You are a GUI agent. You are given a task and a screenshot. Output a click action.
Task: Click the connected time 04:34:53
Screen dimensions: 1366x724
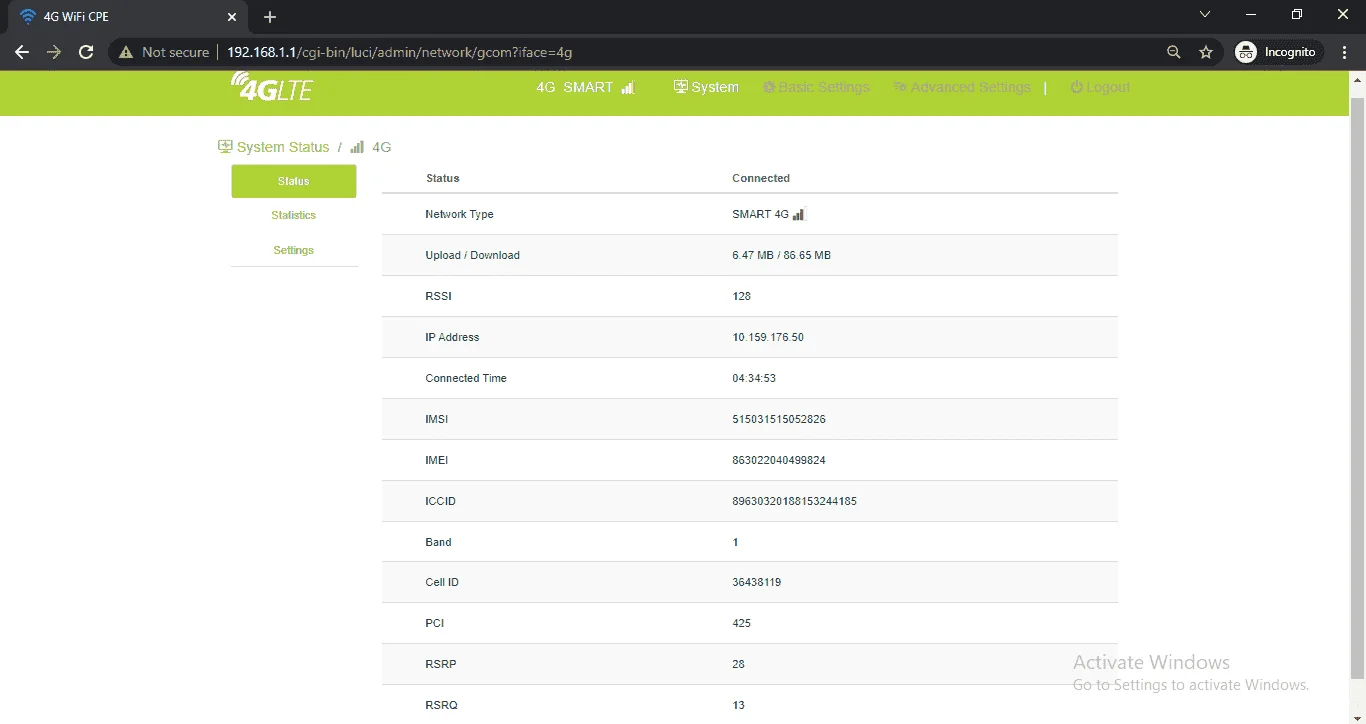point(754,378)
